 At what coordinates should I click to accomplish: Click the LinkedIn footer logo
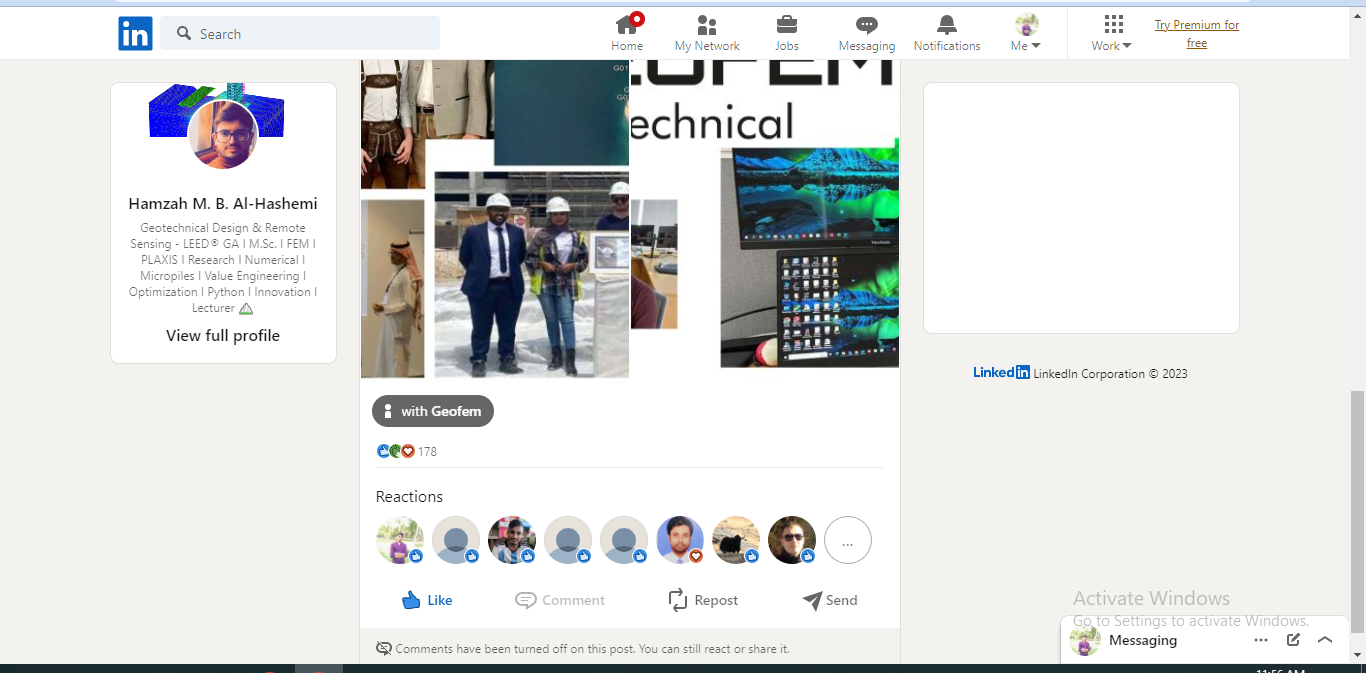pyautogui.click(x=1001, y=373)
